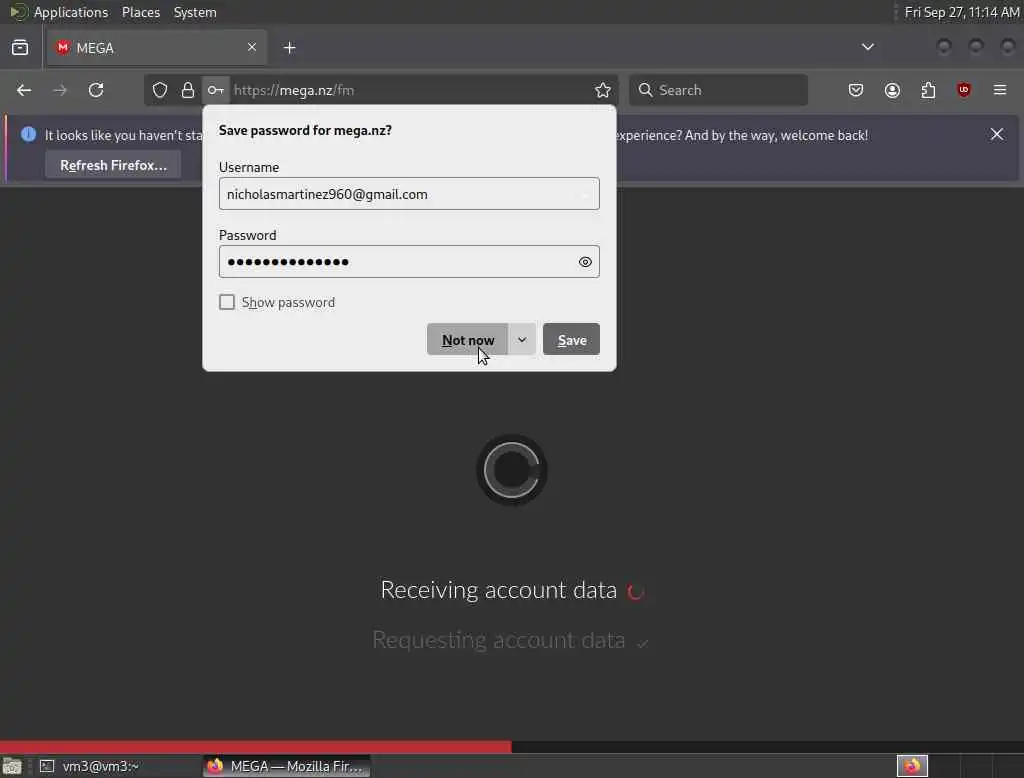Open Firefox View icon beside tabs

20,47
